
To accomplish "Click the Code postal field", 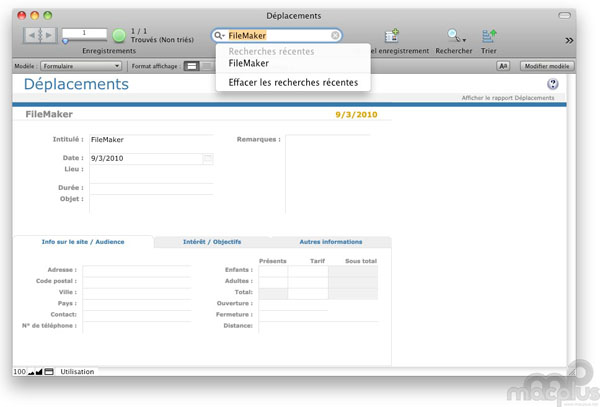I will 137,282.
